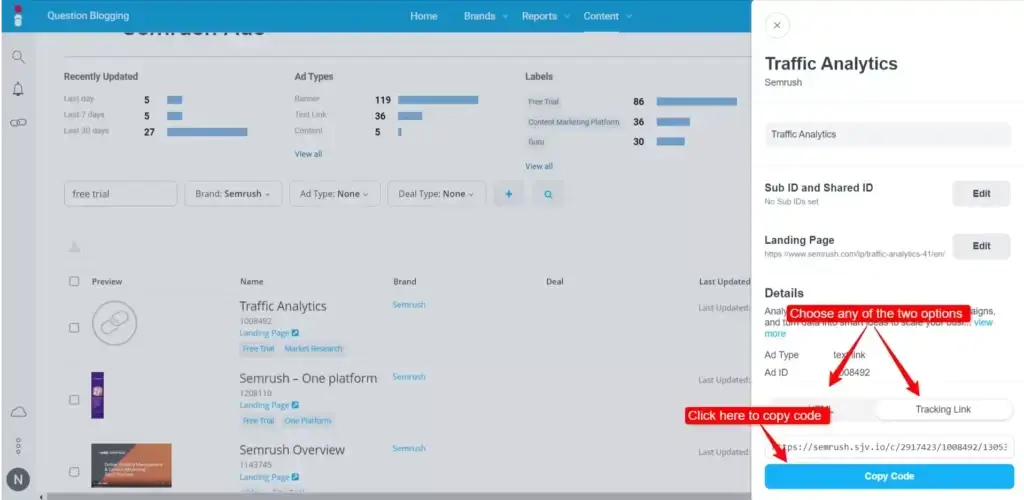1024x500 pixels.
Task: Click the Guru label
Action: coord(536,142)
